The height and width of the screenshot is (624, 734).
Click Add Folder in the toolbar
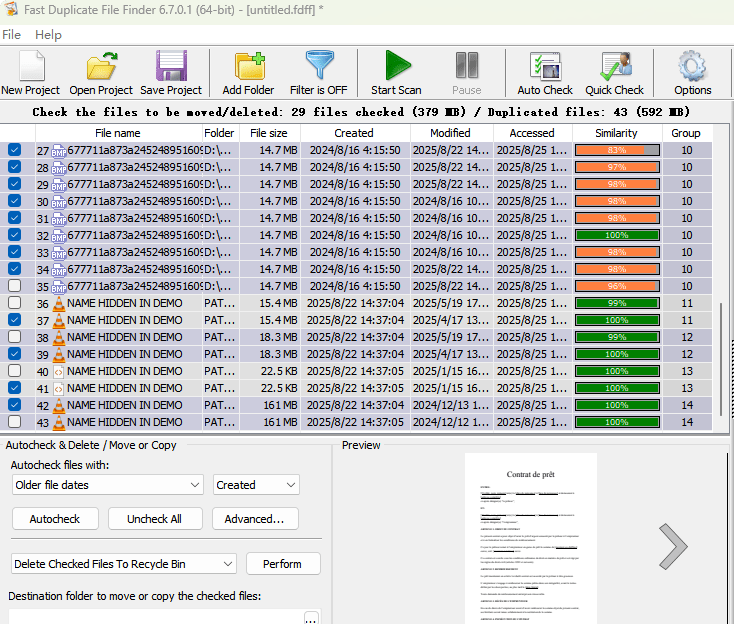pyautogui.click(x=249, y=66)
